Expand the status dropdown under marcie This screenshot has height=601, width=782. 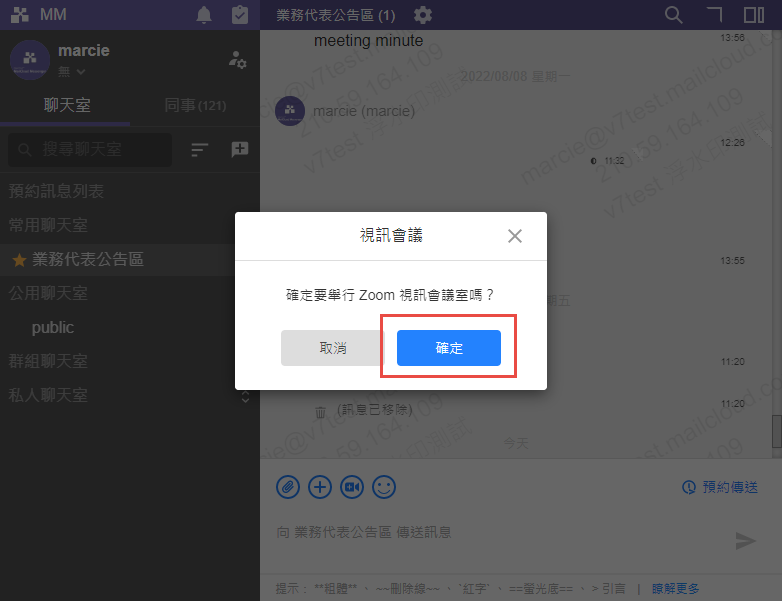click(72, 72)
